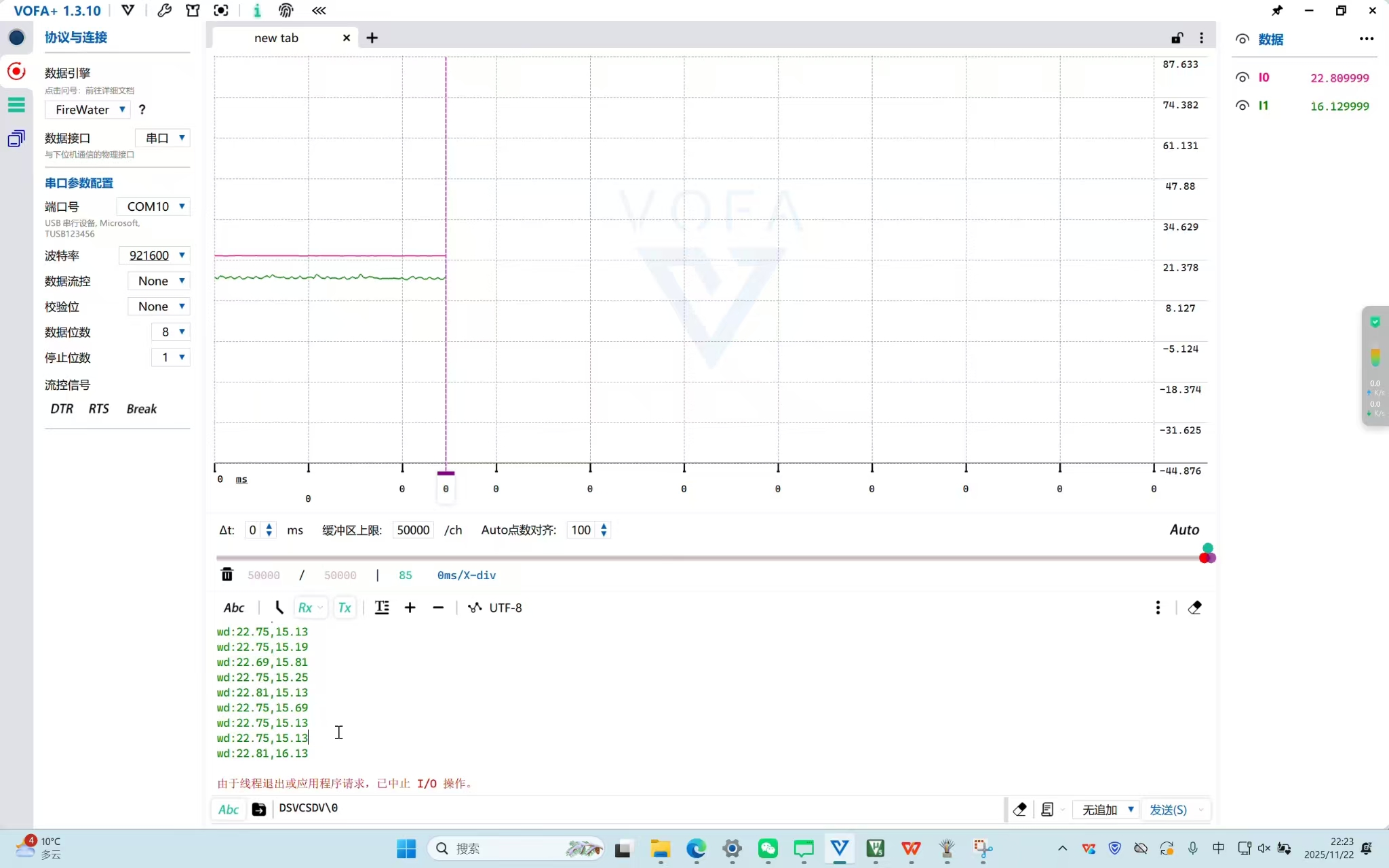Click the waveform position slider handle
Viewport: 1389px width, 868px height.
[x=1207, y=556]
